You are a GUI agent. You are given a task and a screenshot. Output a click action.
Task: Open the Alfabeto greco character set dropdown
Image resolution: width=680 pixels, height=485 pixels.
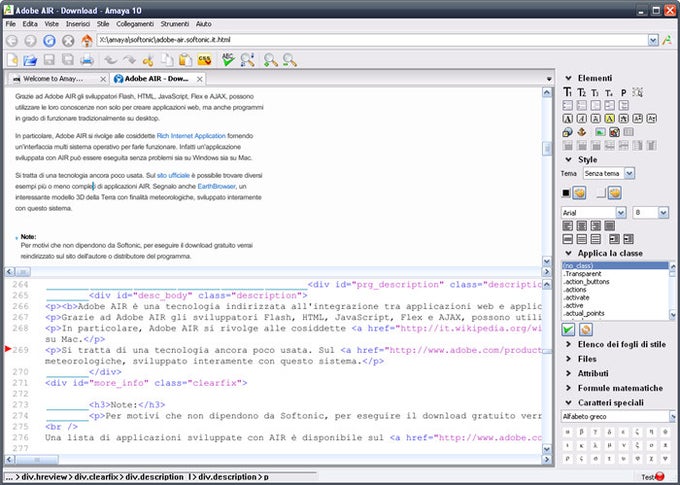672,416
